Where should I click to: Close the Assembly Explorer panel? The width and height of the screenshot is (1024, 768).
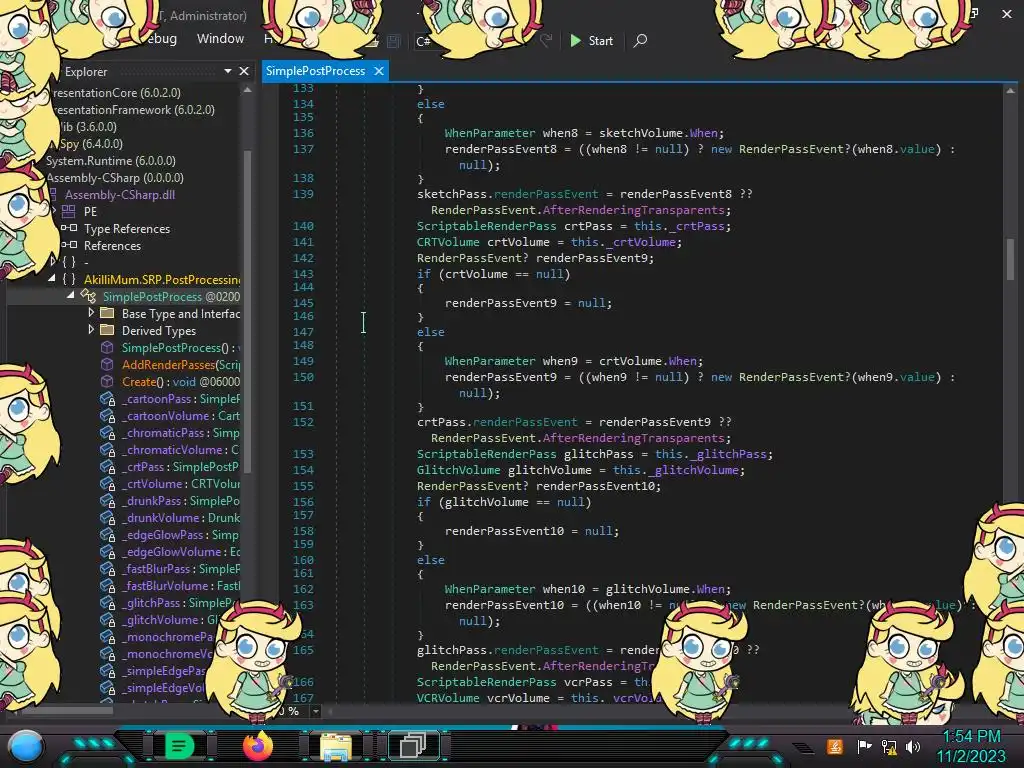244,71
